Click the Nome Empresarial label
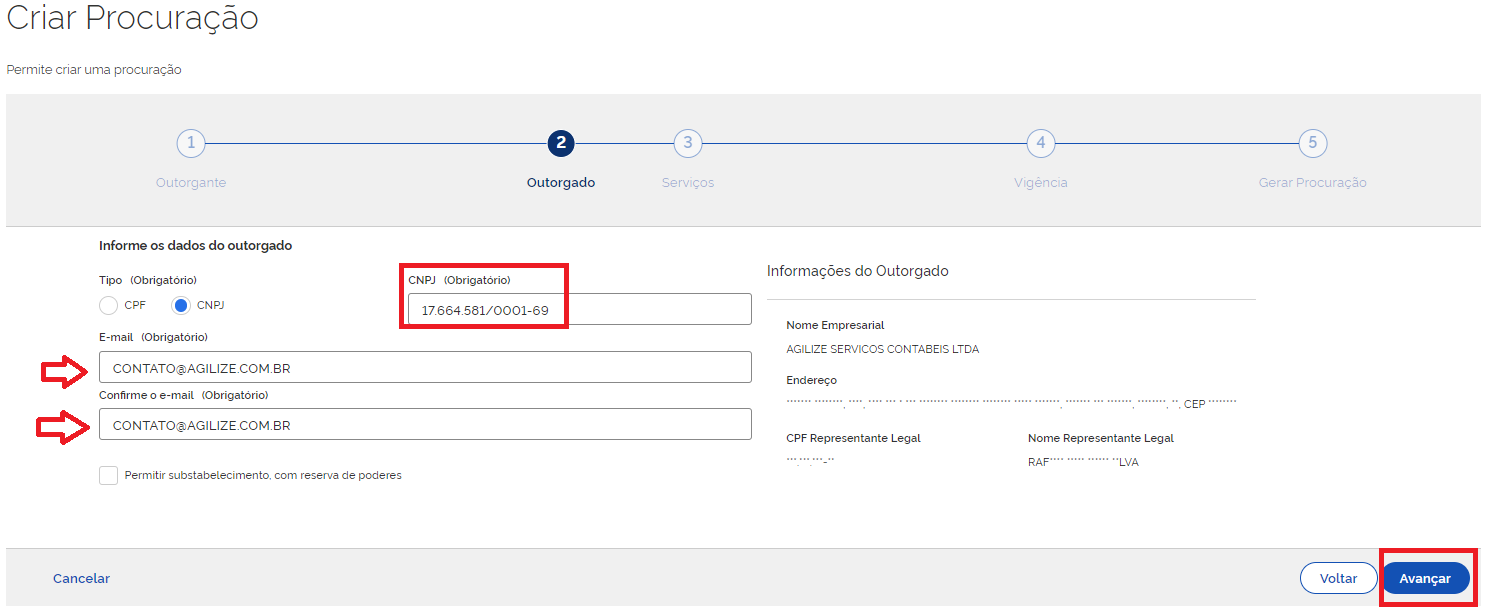The height and width of the screenshot is (615, 1491). tap(835, 325)
